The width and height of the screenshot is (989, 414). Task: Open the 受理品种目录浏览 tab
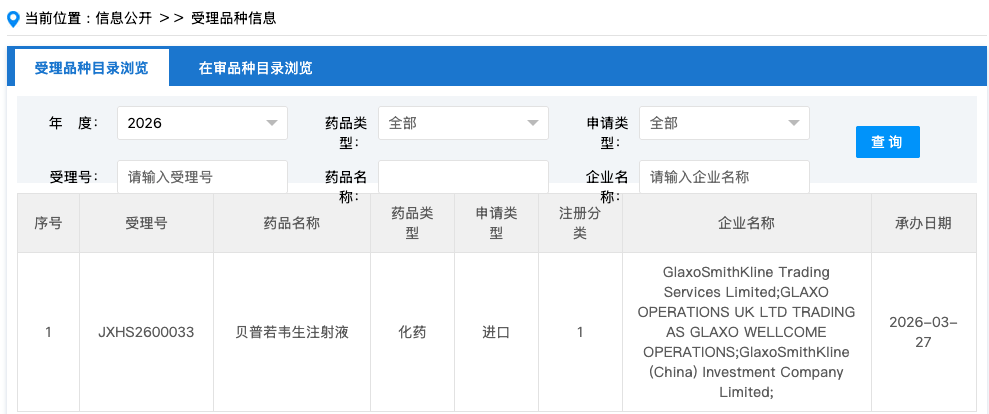pyautogui.click(x=91, y=68)
